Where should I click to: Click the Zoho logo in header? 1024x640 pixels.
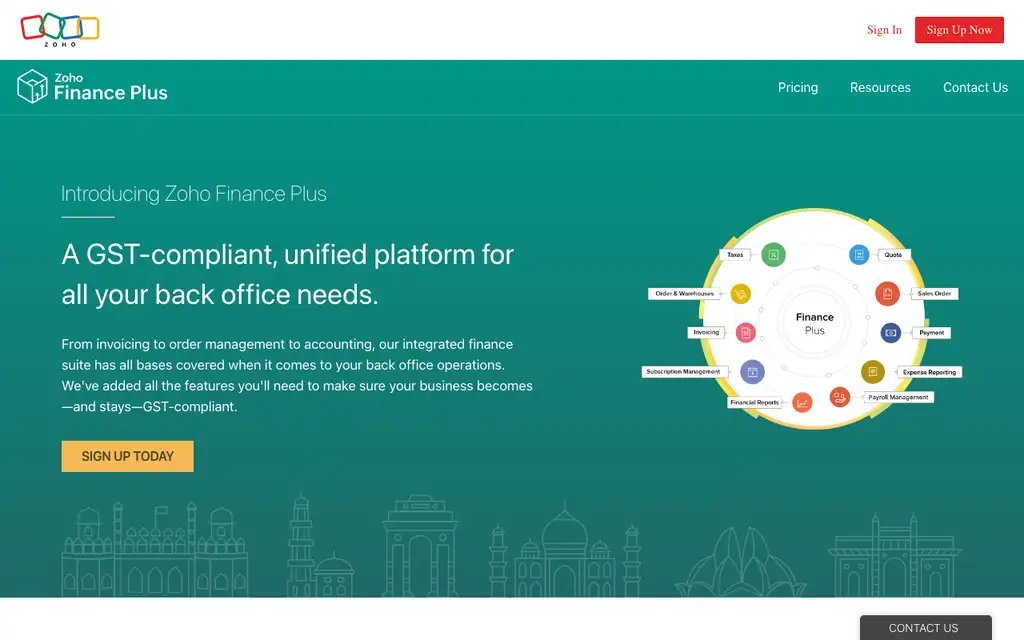point(60,29)
